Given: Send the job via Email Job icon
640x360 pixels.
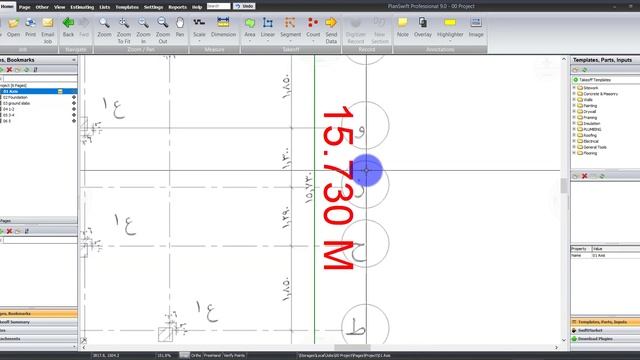Looking at the screenshot, I should tap(48, 30).
